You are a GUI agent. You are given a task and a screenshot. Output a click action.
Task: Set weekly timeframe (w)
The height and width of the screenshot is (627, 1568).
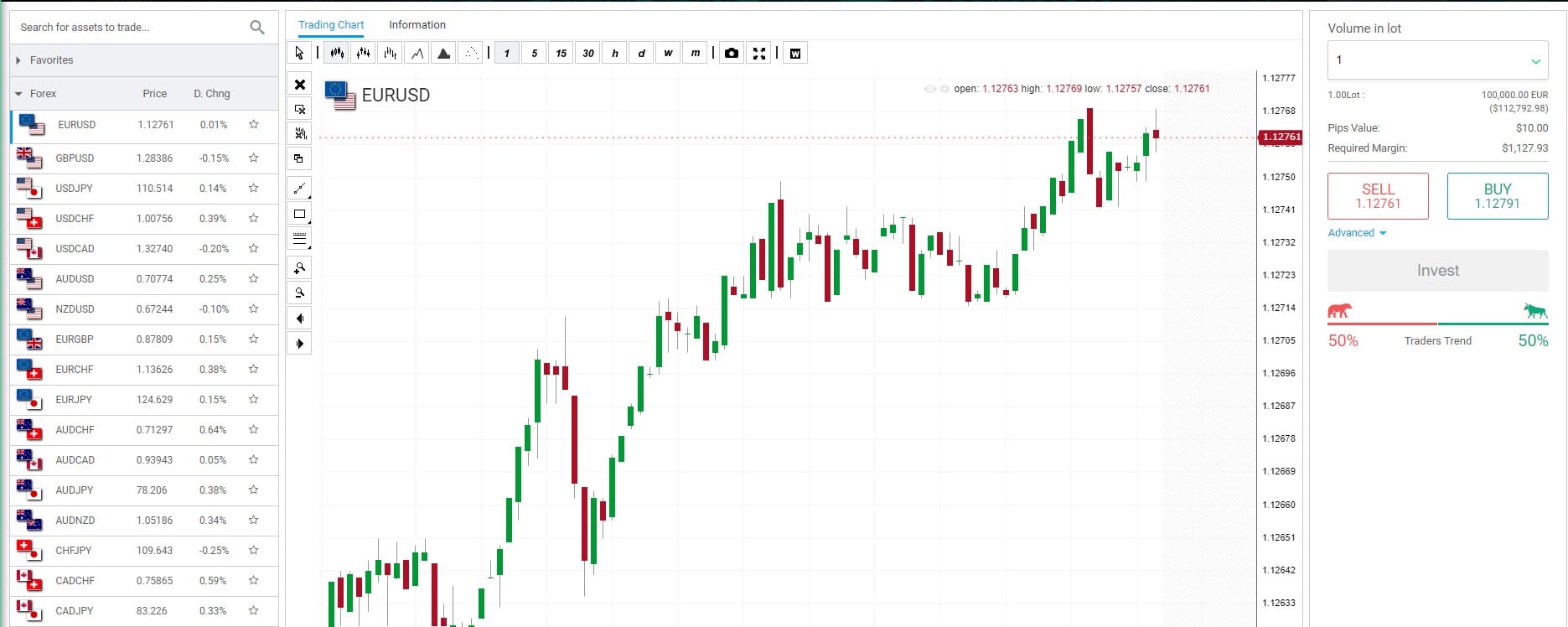(668, 53)
